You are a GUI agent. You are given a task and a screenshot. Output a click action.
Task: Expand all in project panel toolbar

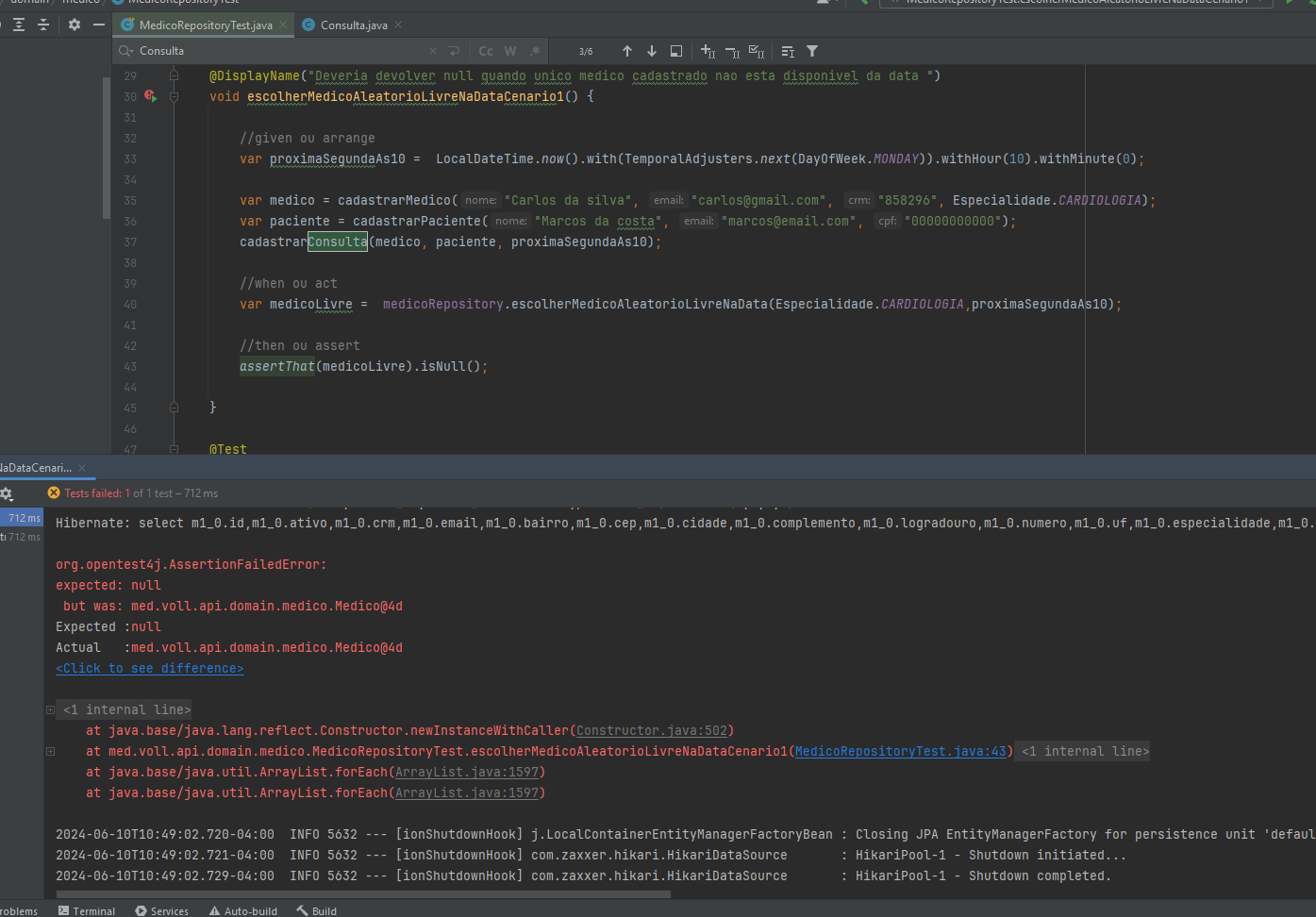coord(19,25)
